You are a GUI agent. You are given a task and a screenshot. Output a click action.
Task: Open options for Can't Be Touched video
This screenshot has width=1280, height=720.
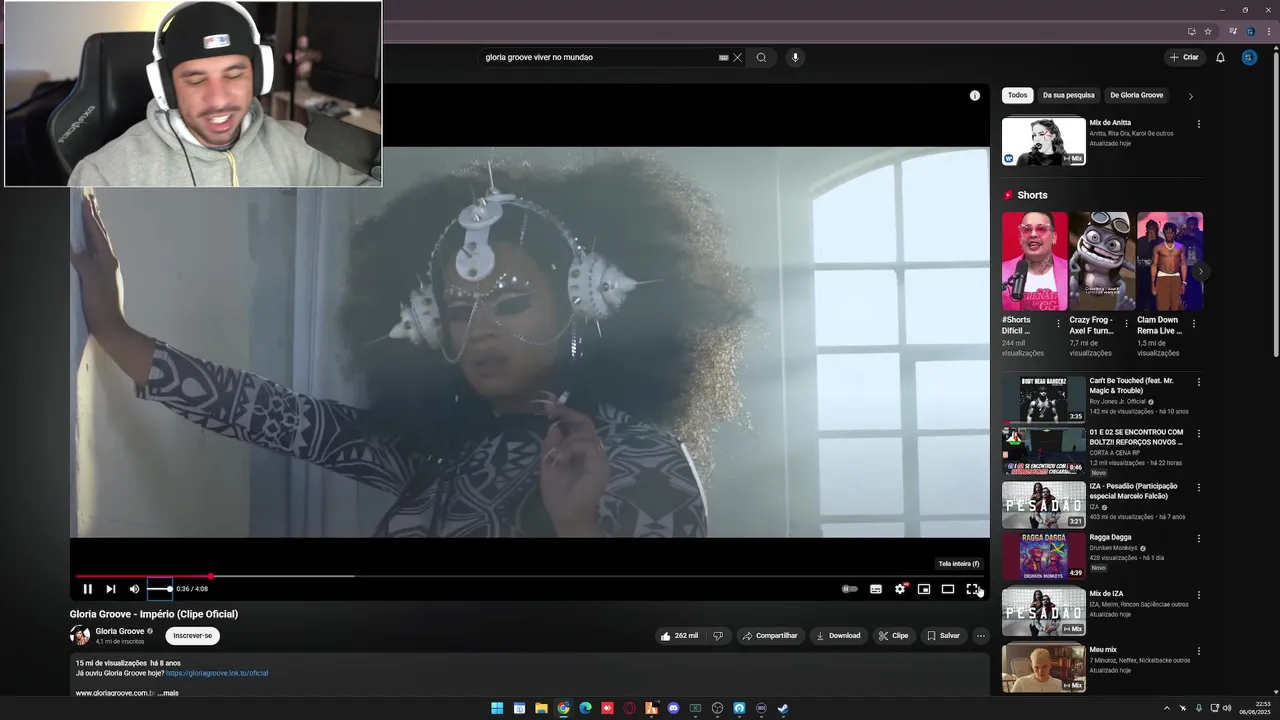[1199, 382]
